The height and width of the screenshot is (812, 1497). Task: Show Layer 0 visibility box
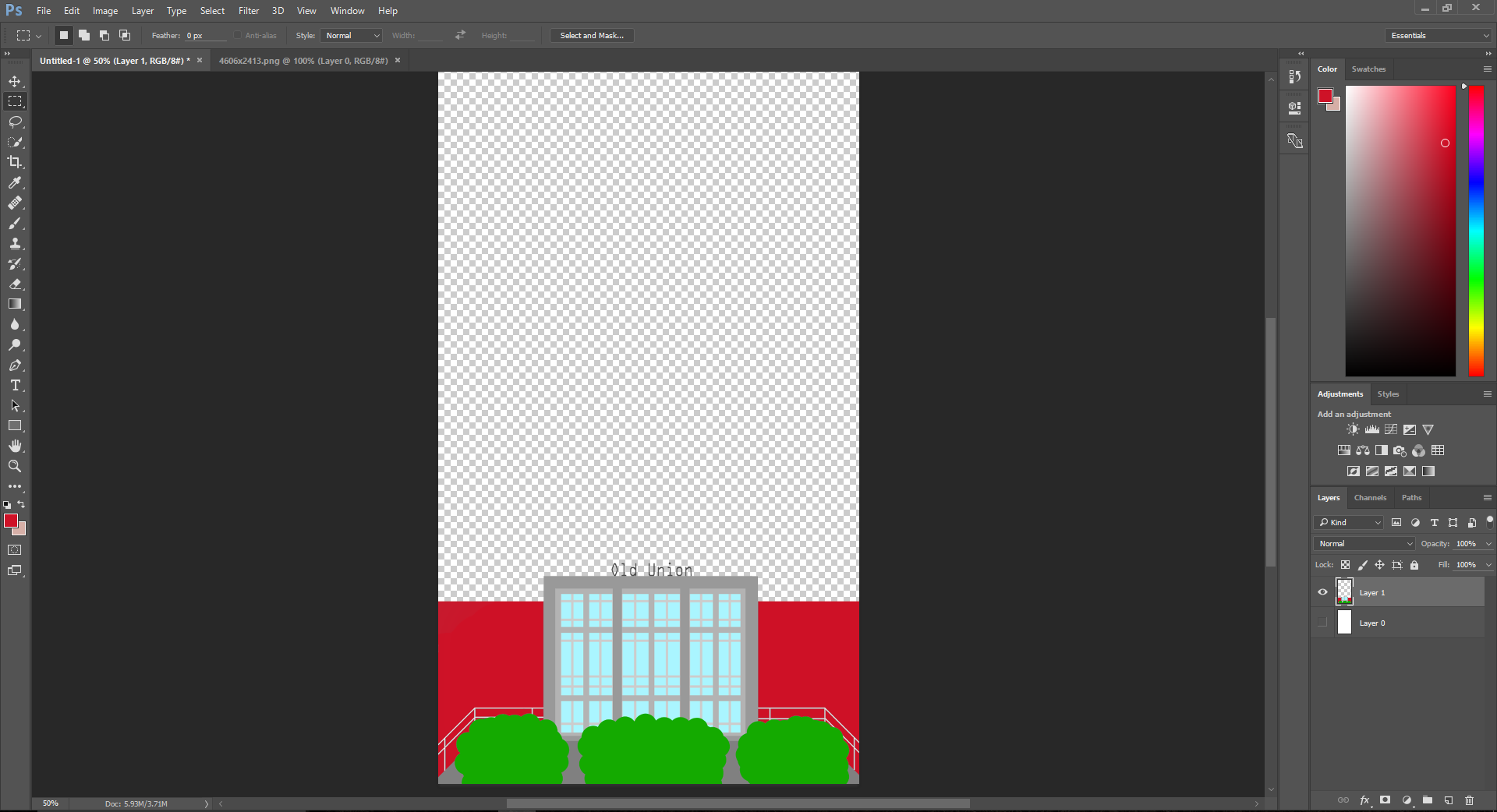pos(1322,623)
